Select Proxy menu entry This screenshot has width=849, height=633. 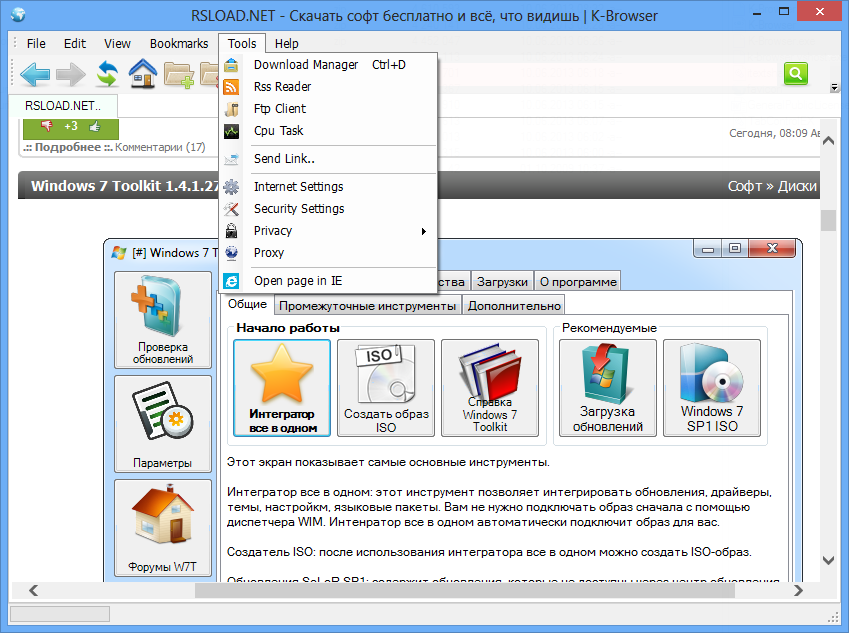329,253
